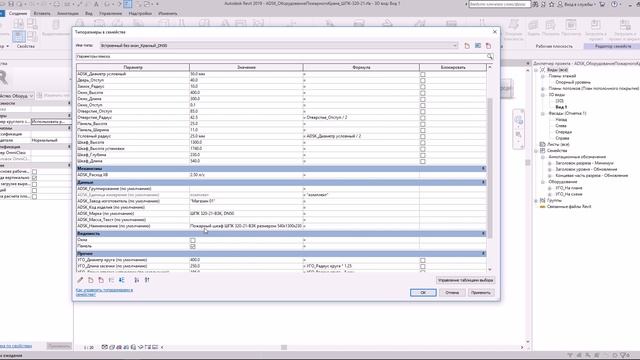Click the vertical scrollbar of parameter table

(x=490, y=167)
